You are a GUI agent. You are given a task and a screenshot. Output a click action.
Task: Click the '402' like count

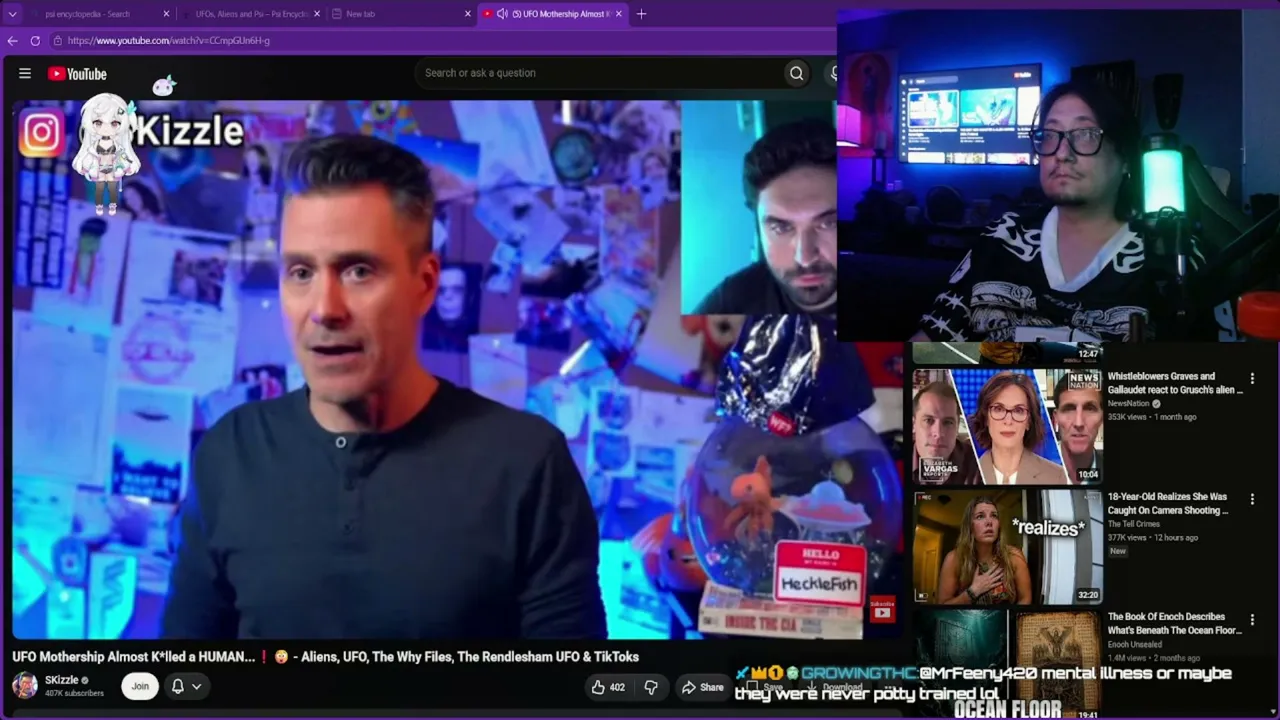coord(617,687)
